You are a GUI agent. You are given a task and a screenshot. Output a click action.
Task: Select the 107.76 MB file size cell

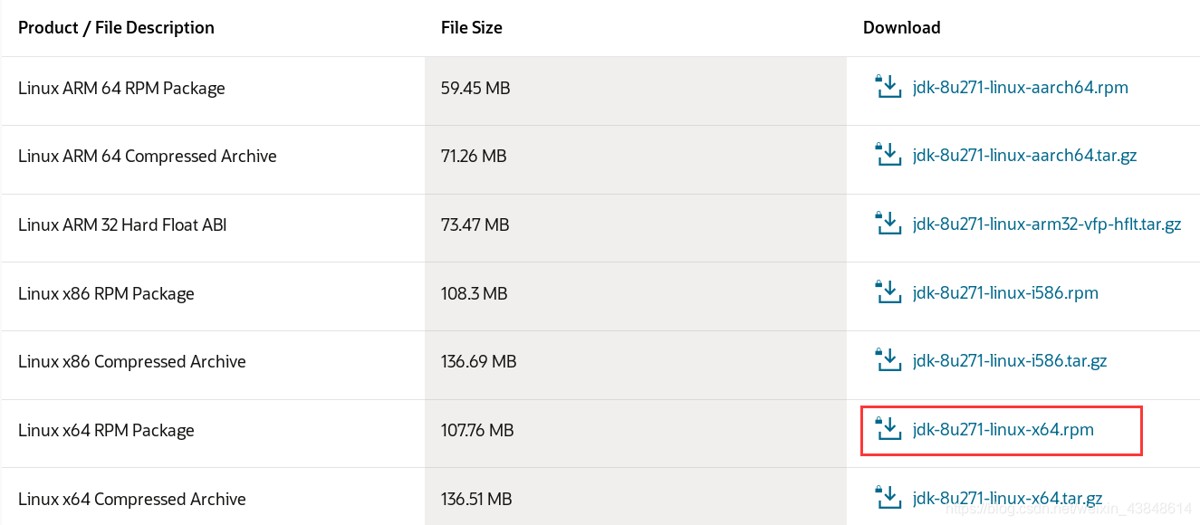477,430
